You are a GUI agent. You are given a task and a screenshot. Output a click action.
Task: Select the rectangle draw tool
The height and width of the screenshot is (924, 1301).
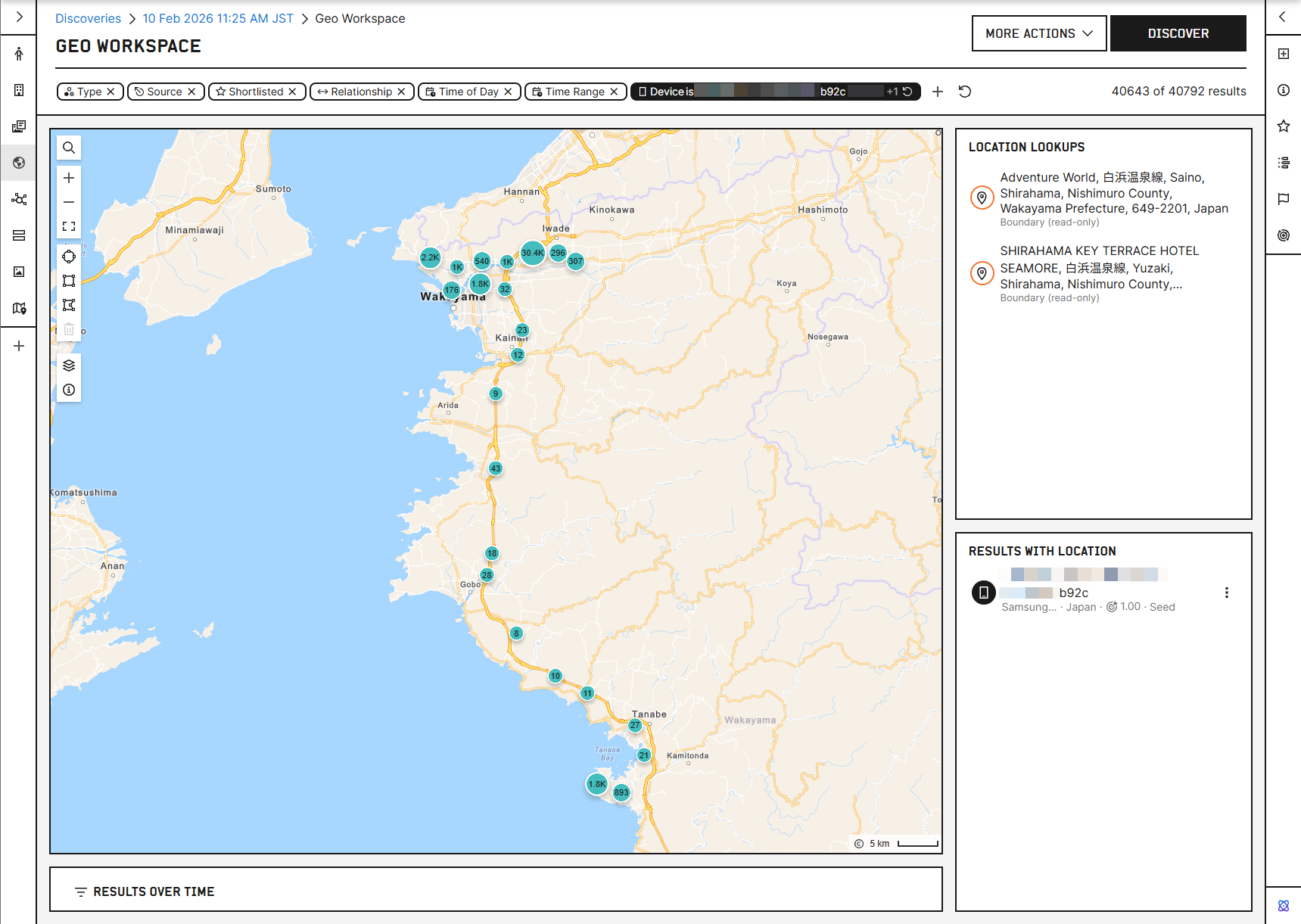click(x=69, y=281)
